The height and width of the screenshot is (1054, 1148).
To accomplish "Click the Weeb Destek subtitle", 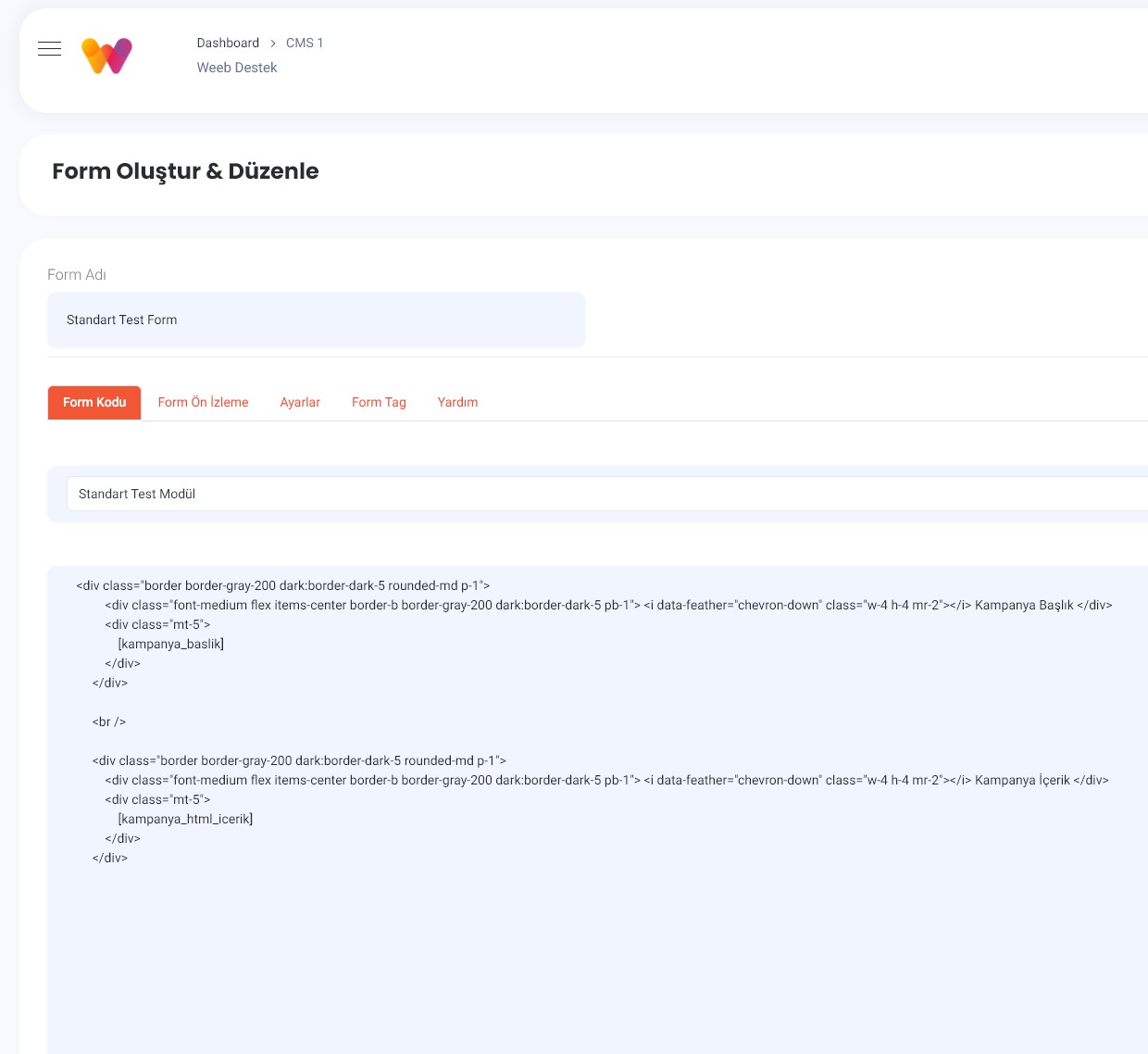I will point(237,68).
